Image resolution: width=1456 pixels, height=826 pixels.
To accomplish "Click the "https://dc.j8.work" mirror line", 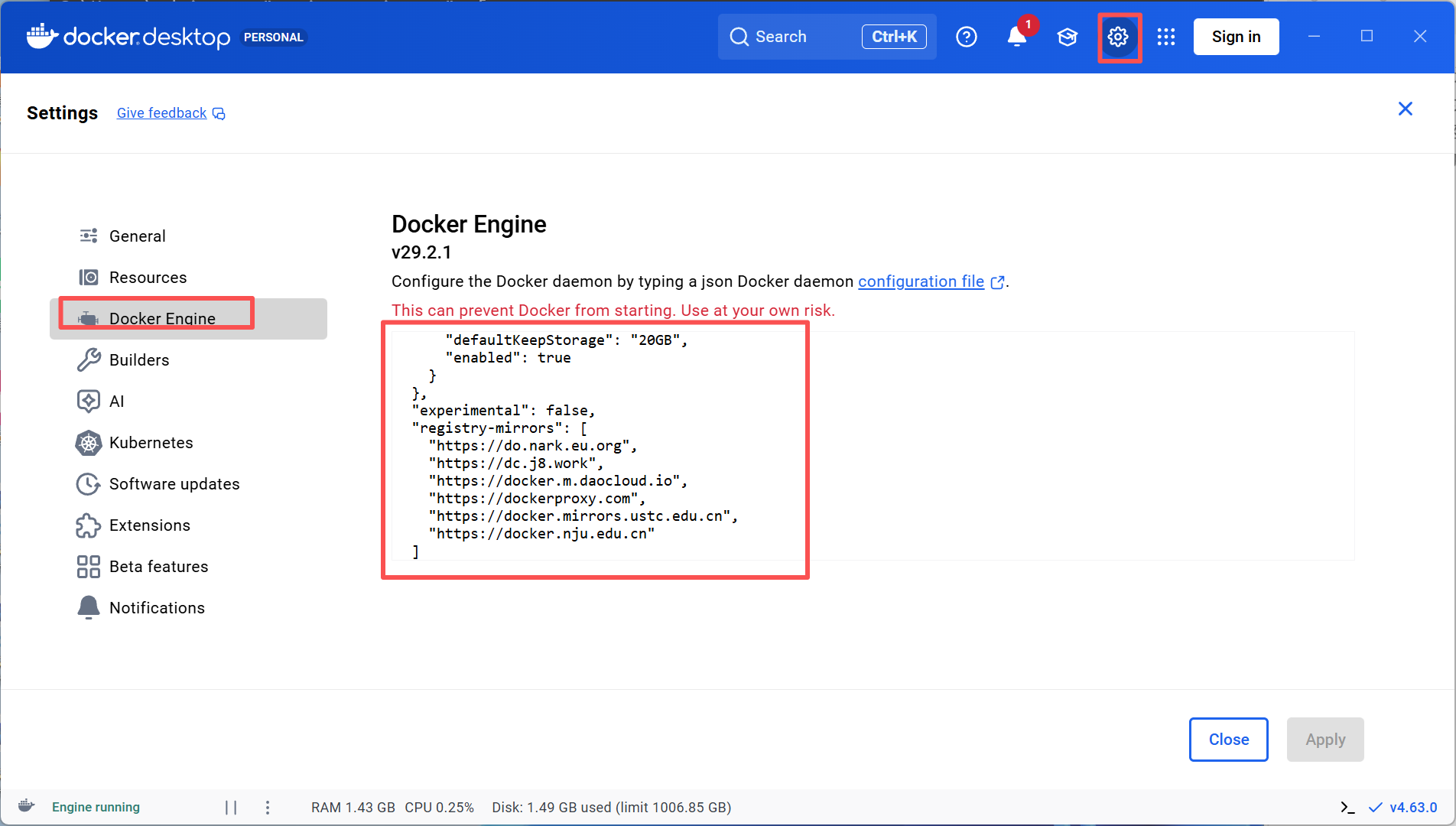I will click(516, 463).
